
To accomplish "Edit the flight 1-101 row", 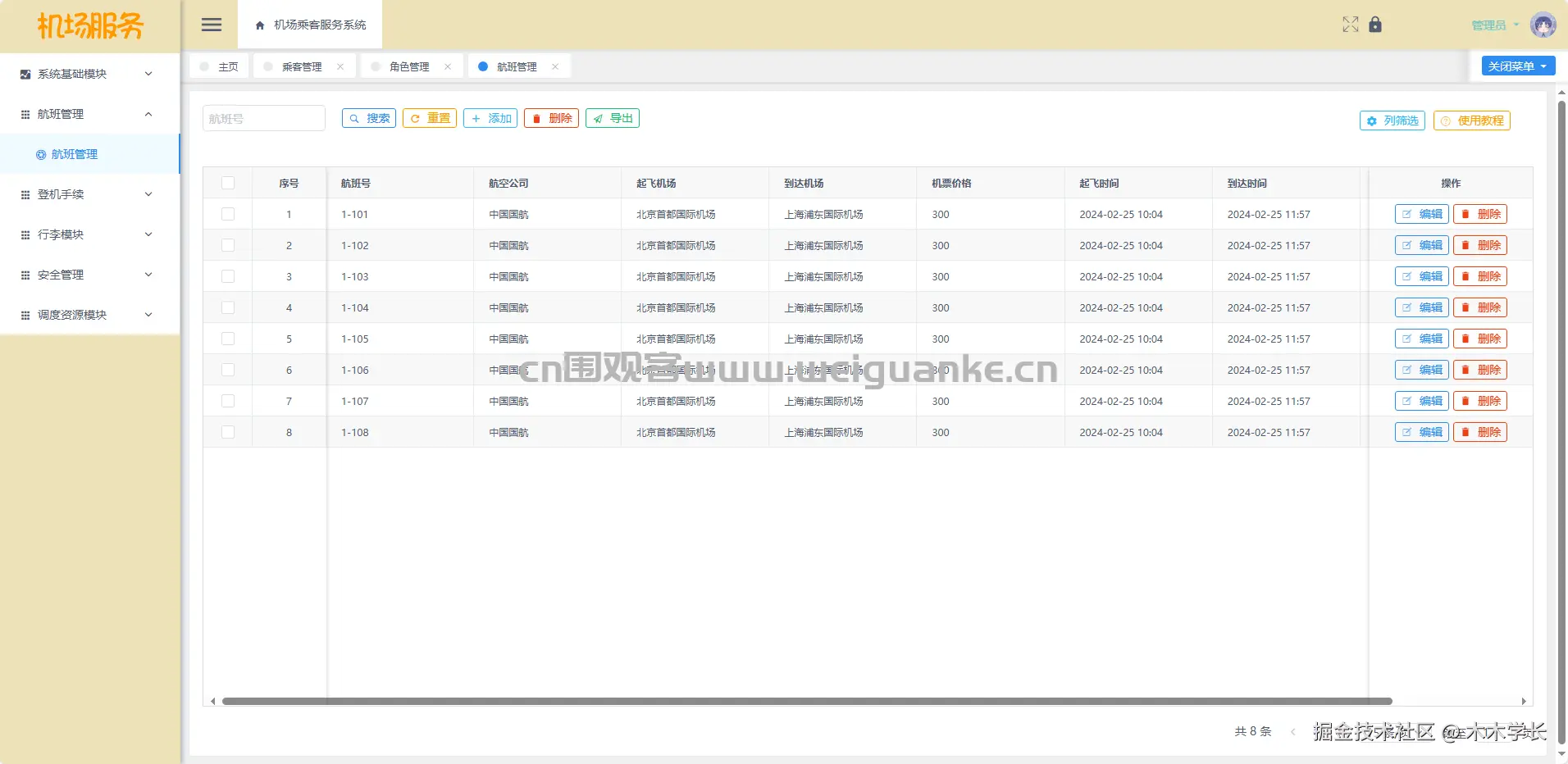I will (1422, 214).
